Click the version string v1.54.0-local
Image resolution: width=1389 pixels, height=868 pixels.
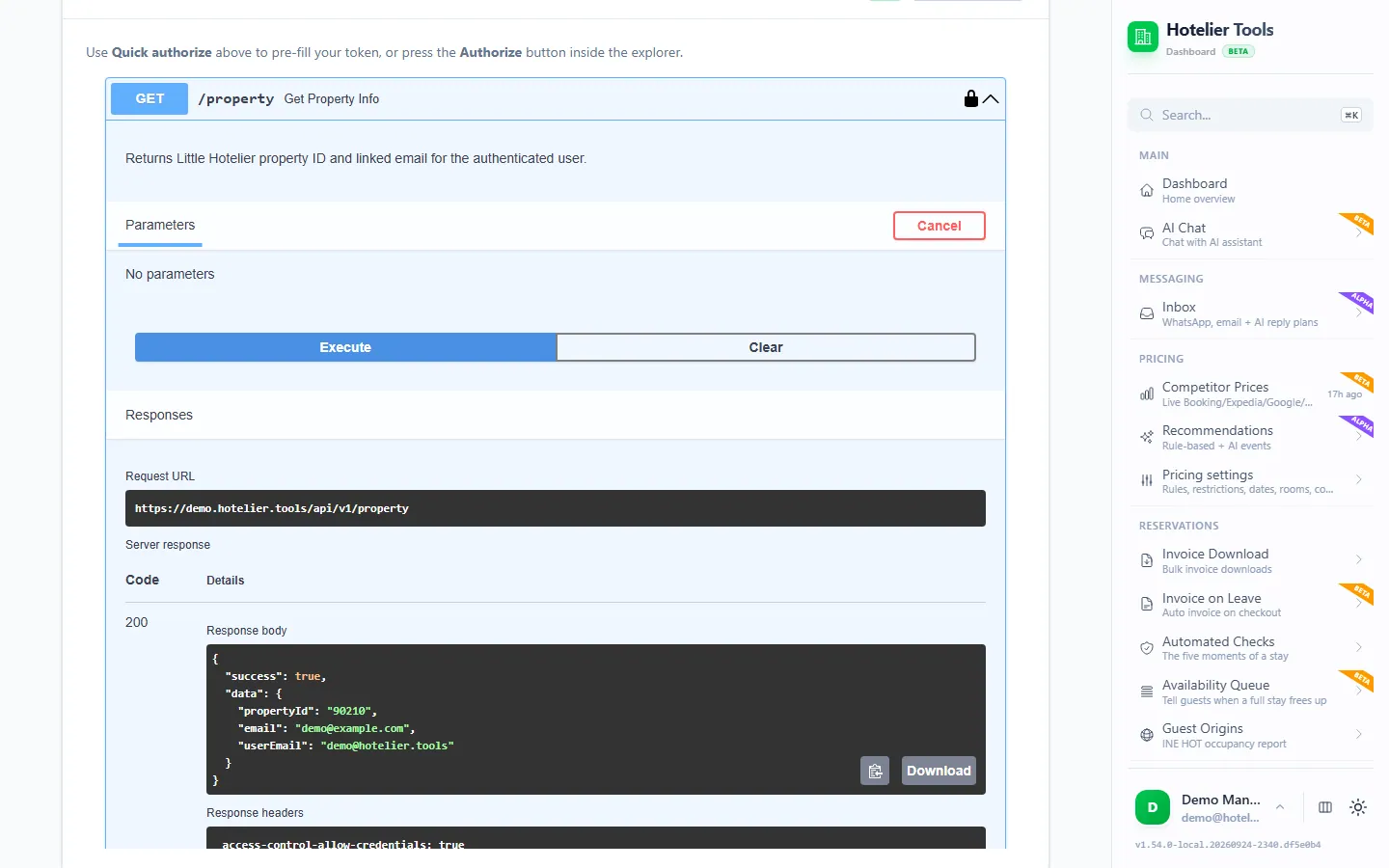(x=1228, y=845)
